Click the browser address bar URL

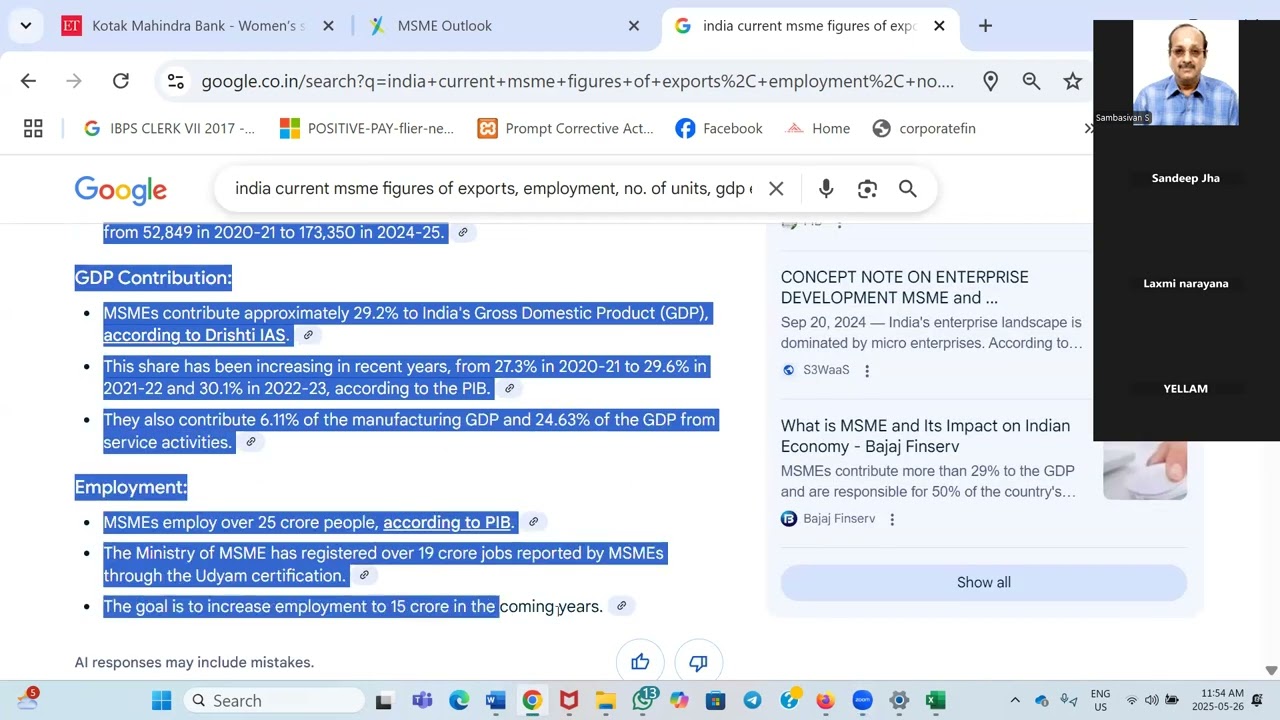(577, 81)
